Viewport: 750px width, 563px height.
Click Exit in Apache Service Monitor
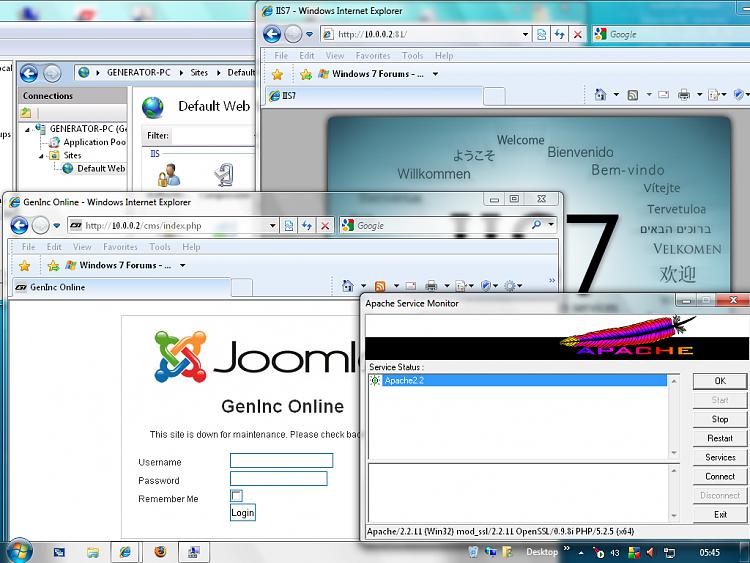click(719, 515)
